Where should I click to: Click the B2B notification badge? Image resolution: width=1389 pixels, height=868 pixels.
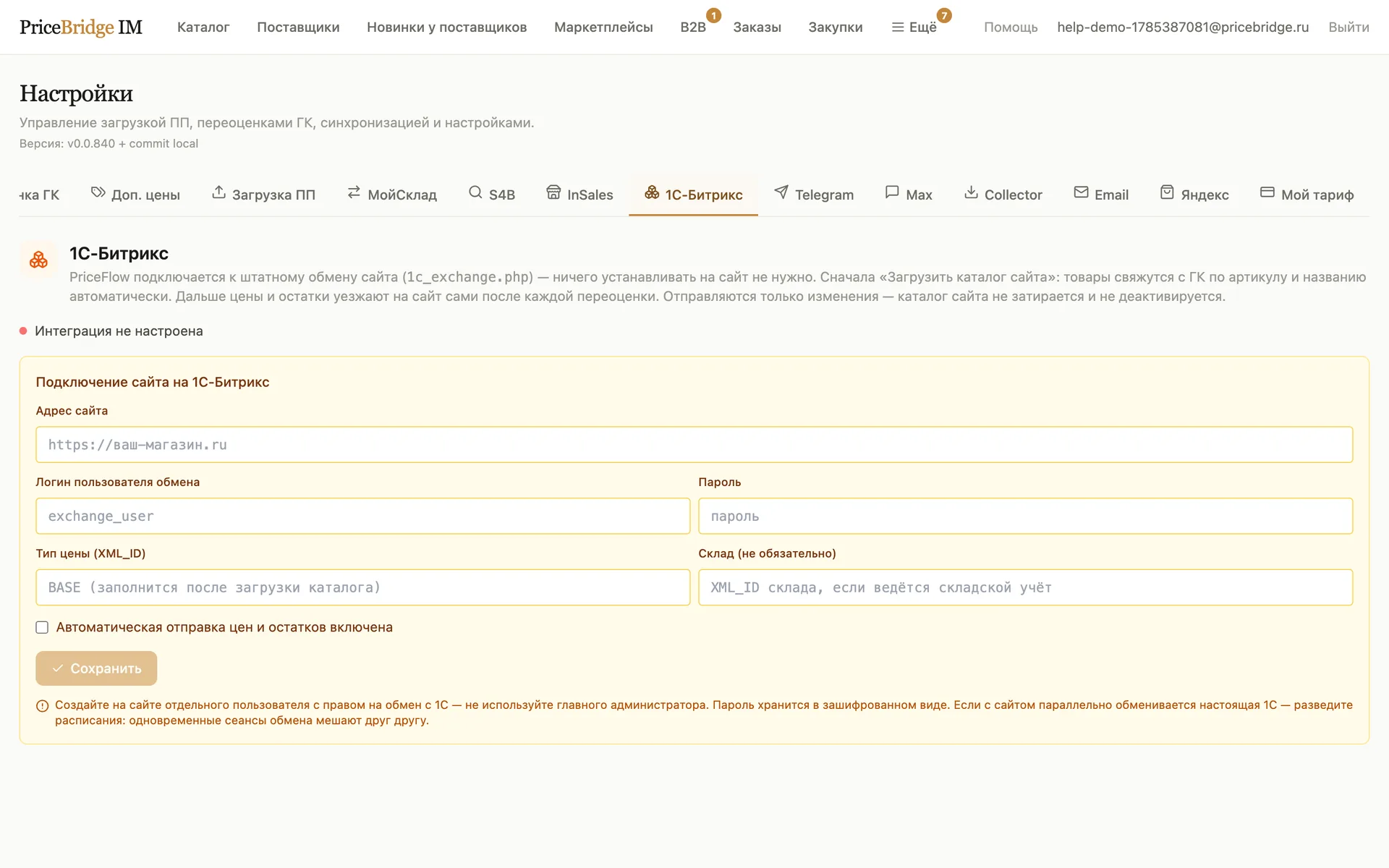(x=713, y=15)
